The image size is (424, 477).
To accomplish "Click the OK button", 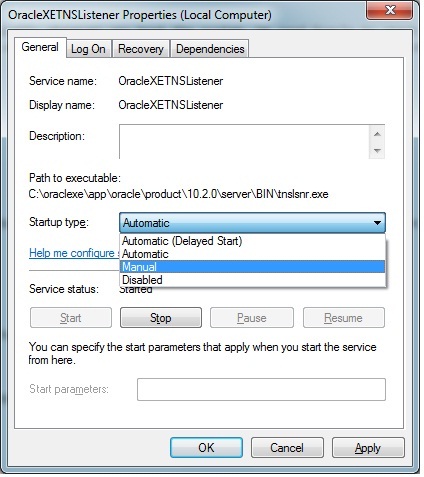I will pyautogui.click(x=206, y=447).
